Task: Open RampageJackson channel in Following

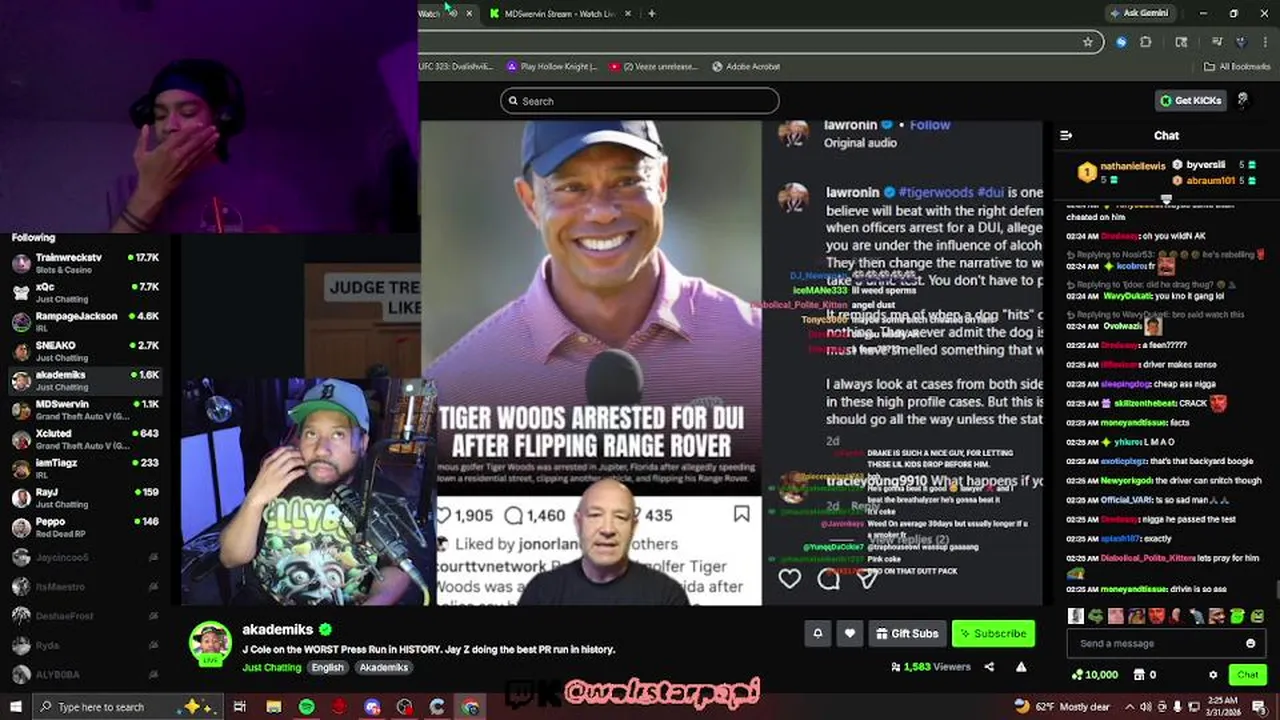Action: (85, 321)
